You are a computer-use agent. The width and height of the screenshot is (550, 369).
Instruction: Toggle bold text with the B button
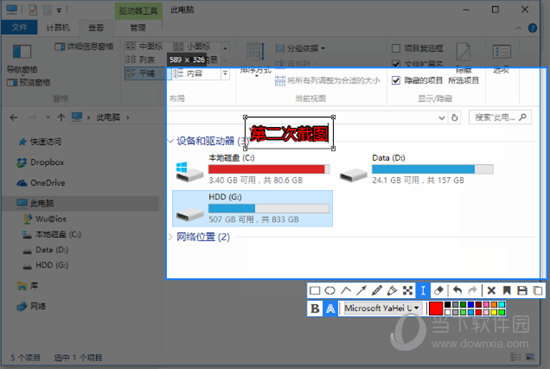[315, 309]
